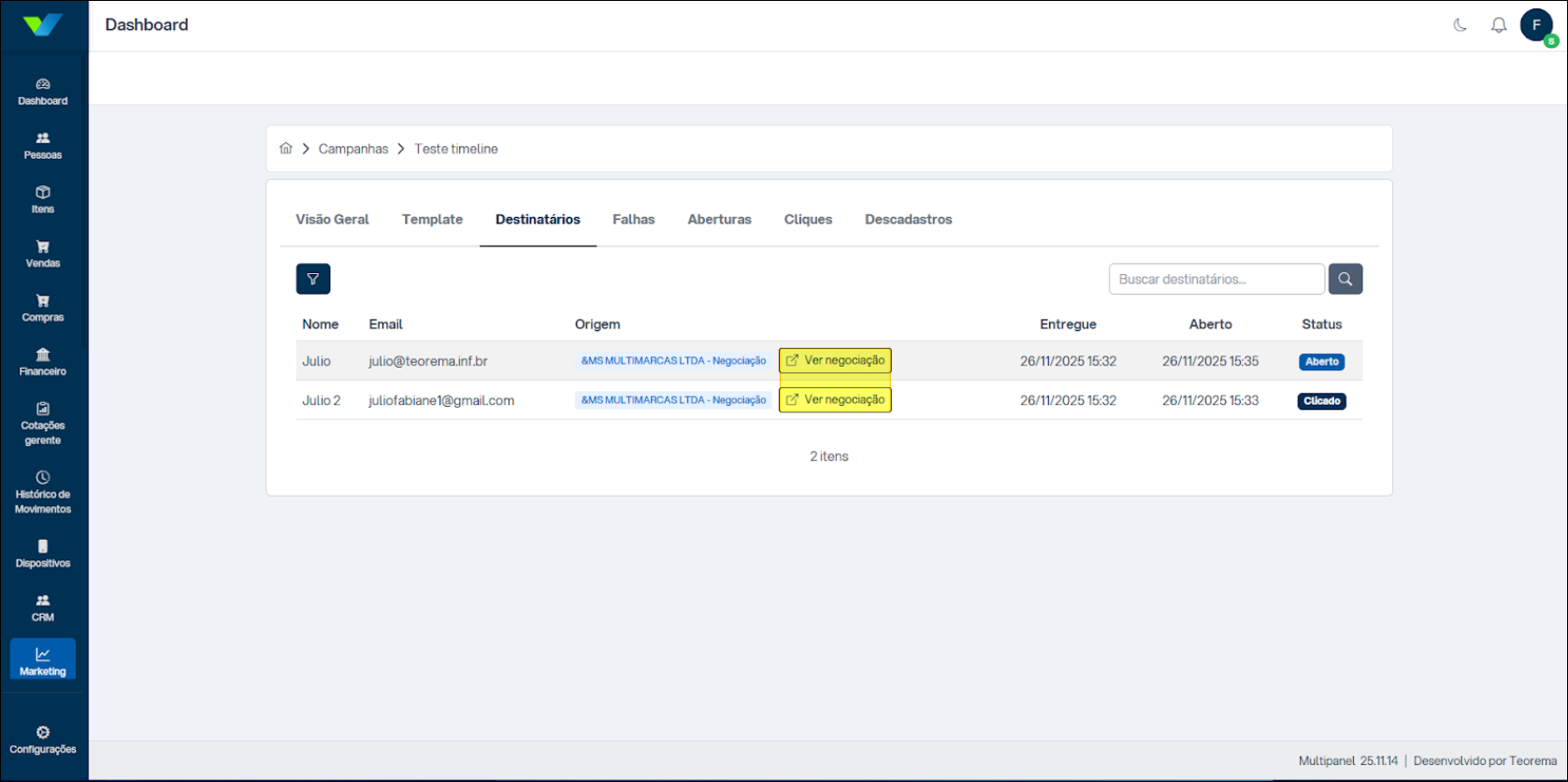
Task: Click Ver negociação for Julio
Action: (835, 361)
